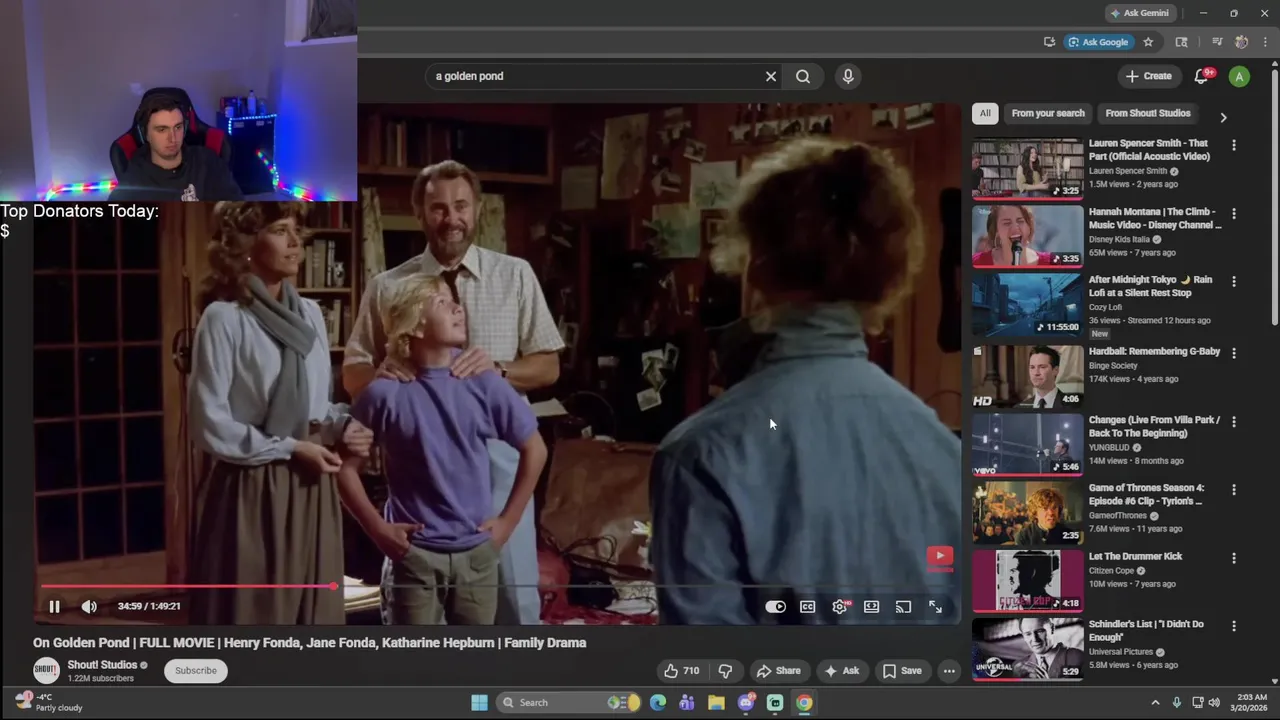Viewport: 1280px width, 720px height.
Task: Open YUNGBLUD 'Changes' video title
Action: click(x=1154, y=427)
